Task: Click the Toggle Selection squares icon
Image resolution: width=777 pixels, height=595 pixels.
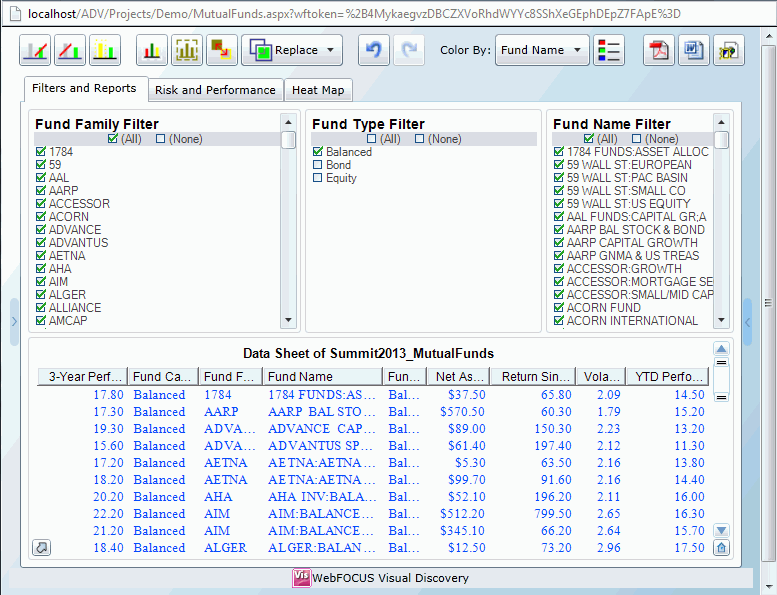Action: [222, 50]
